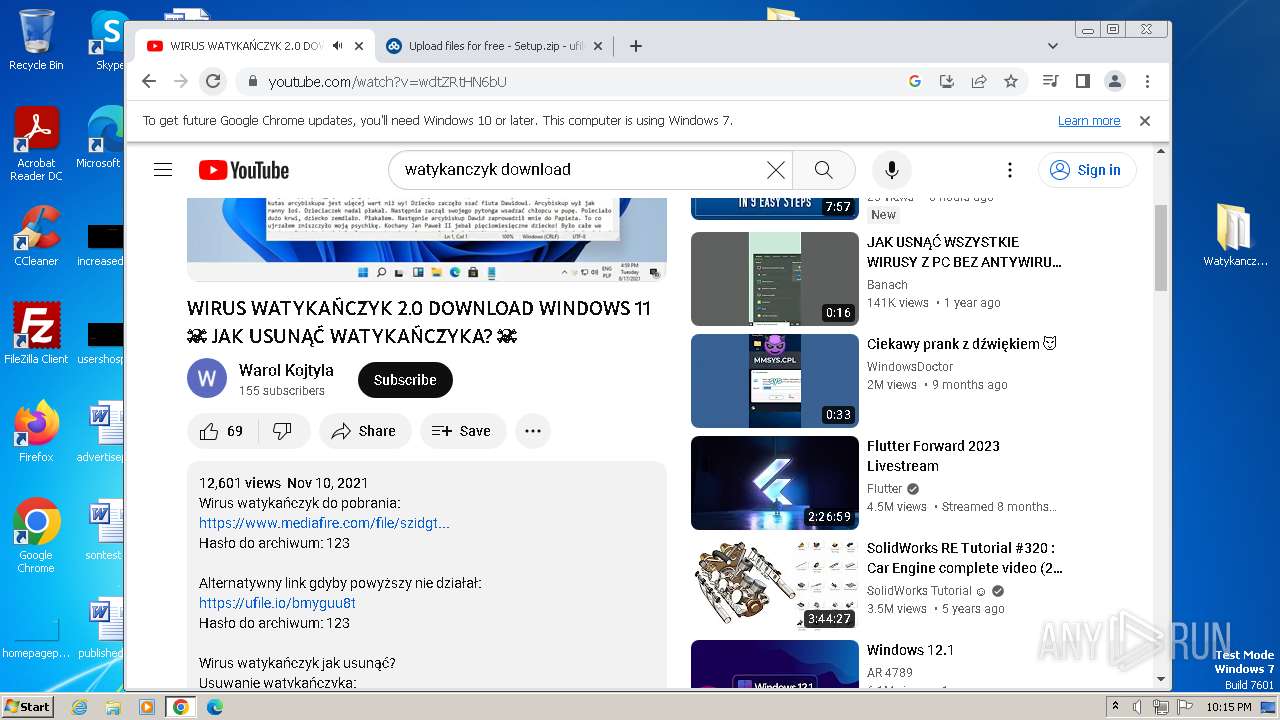Clear the search box with X icon
This screenshot has height=720, width=1280.
[775, 170]
